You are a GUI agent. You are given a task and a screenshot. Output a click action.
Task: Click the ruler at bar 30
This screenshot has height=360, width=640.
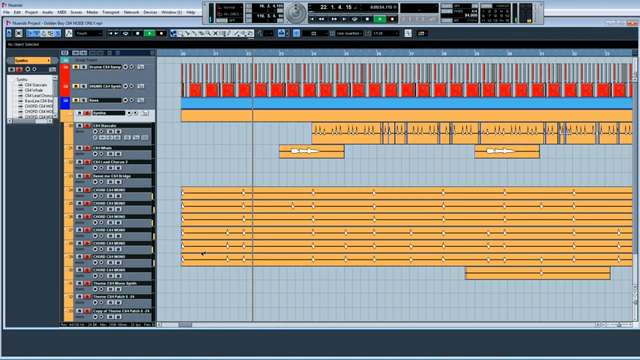click(509, 53)
